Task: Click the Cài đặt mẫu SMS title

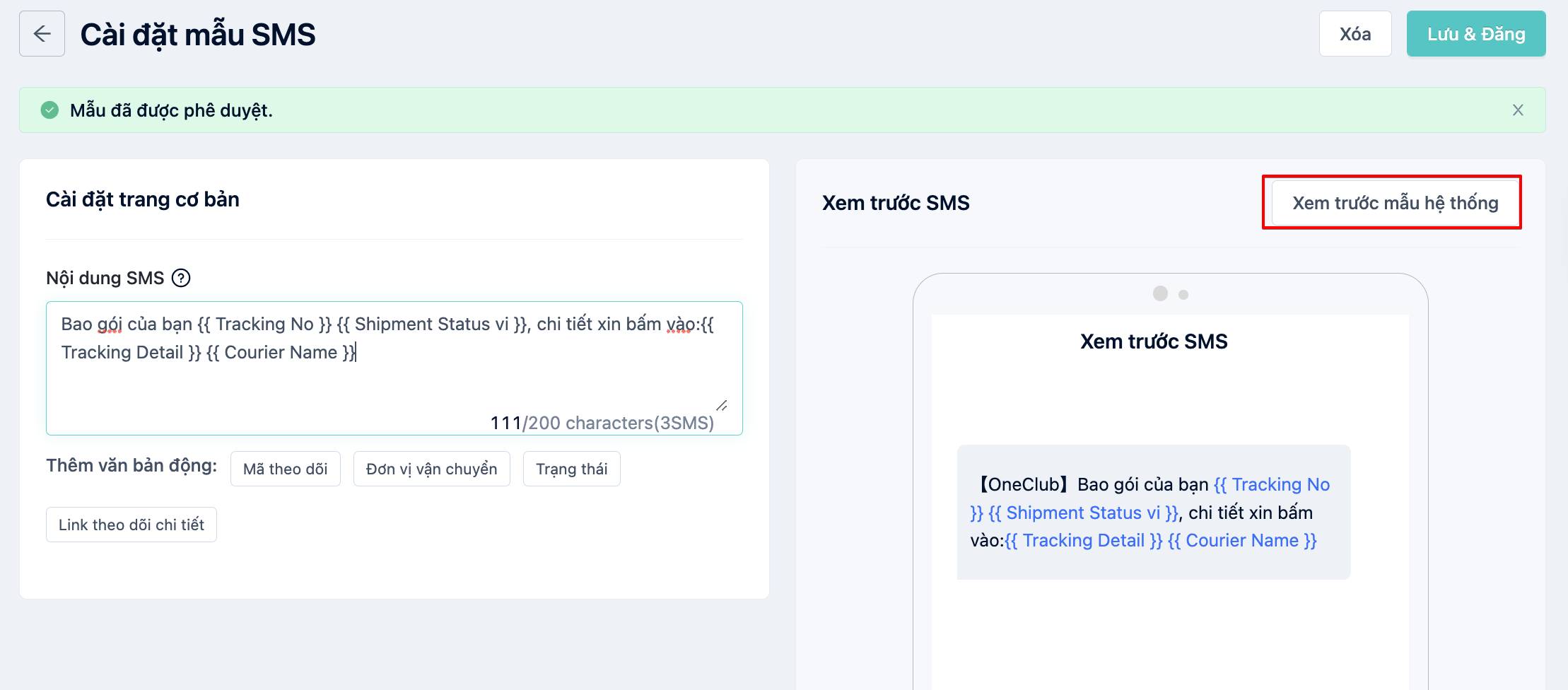Action: coord(198,35)
